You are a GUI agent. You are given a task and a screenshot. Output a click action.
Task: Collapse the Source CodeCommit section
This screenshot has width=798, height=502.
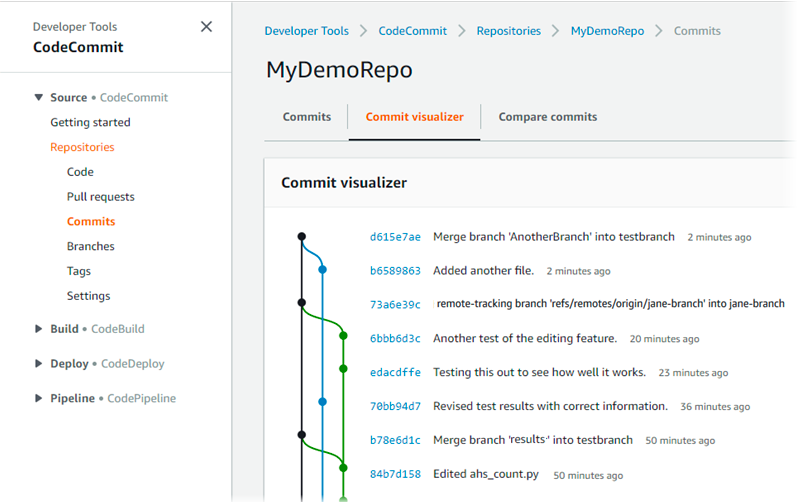coord(39,97)
